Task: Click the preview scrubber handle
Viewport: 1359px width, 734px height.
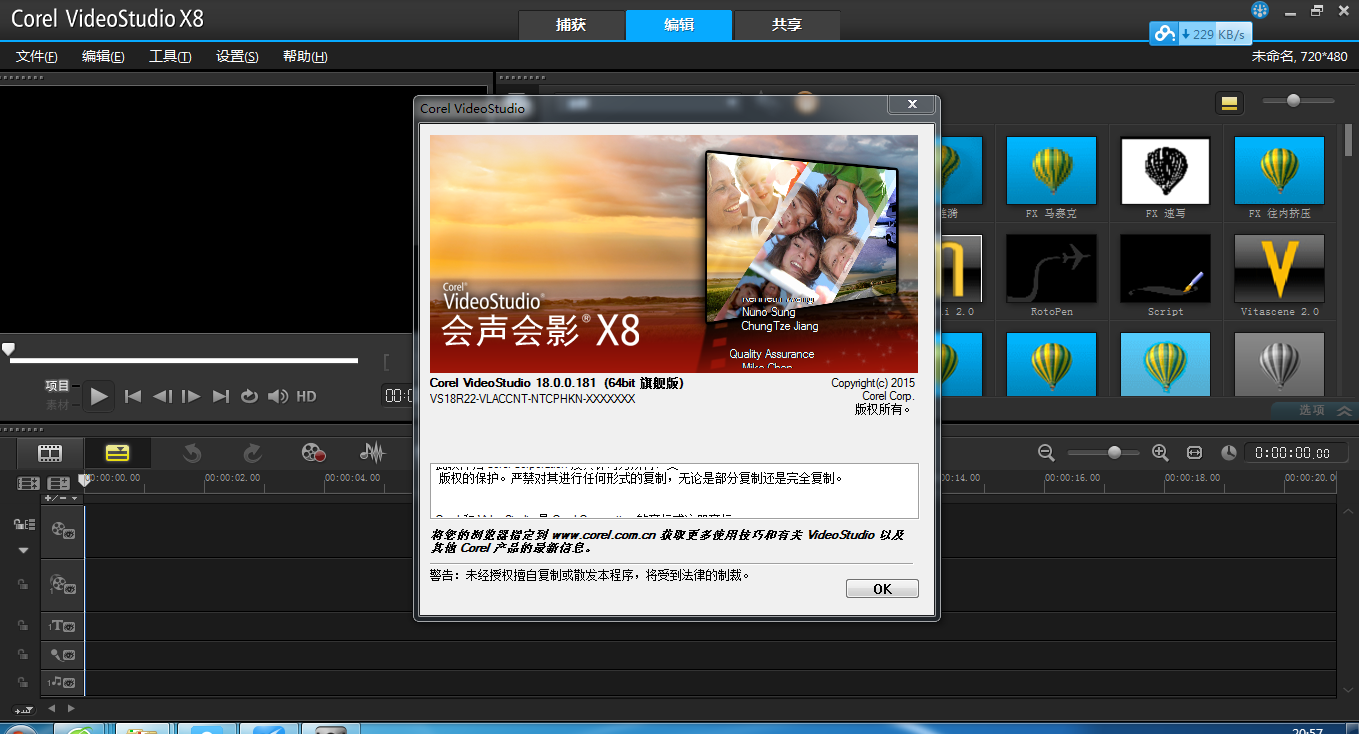Action: tap(8, 348)
